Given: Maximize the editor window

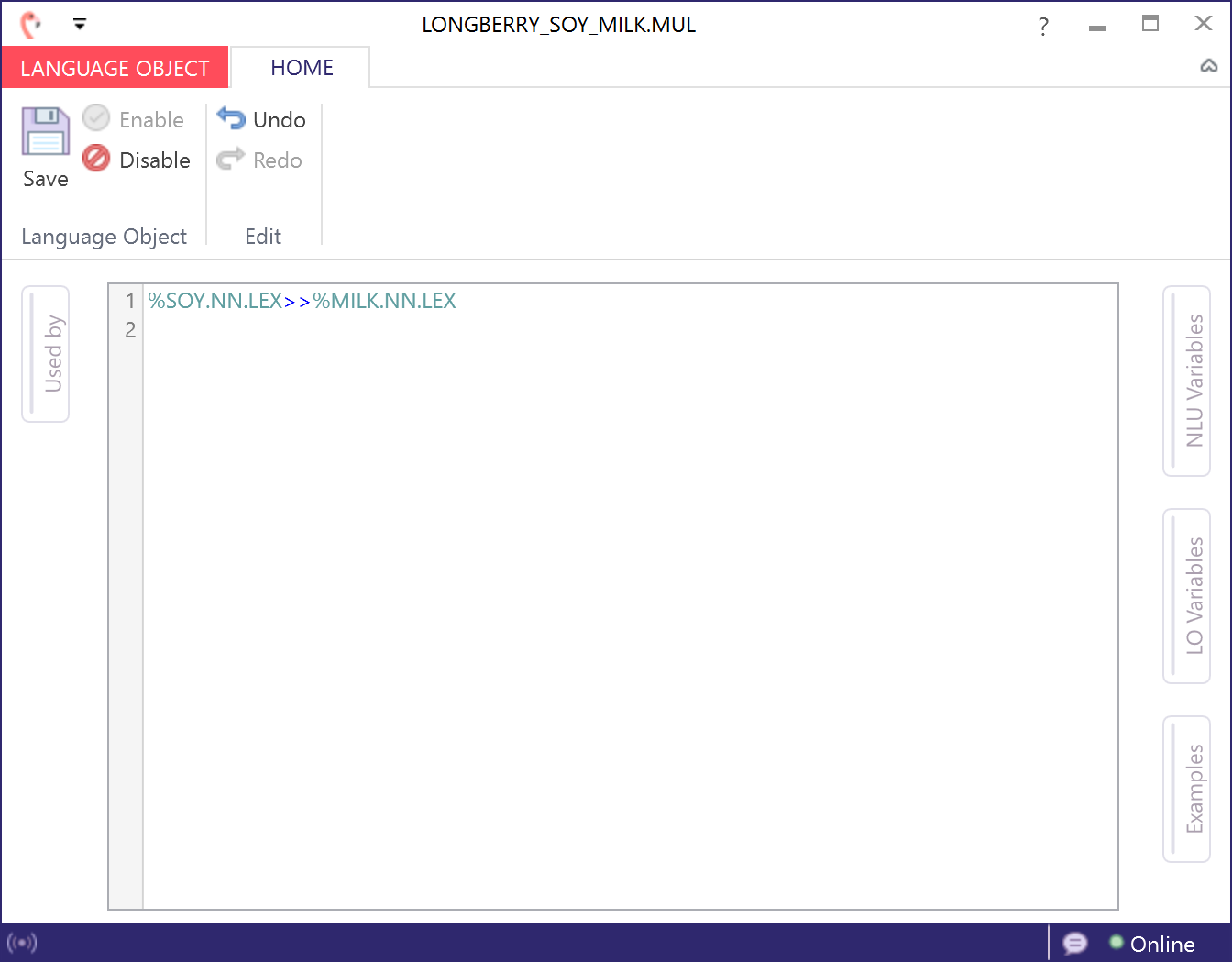Looking at the screenshot, I should (x=1150, y=24).
